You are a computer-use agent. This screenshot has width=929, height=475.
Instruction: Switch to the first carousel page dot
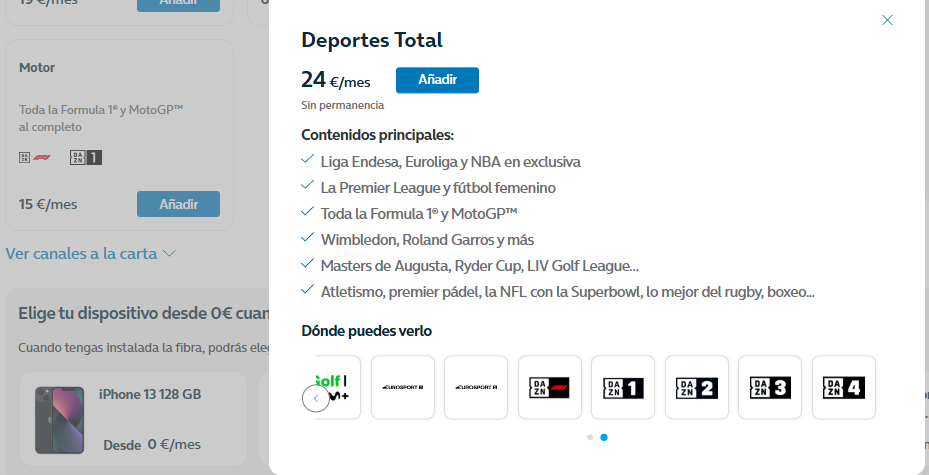[590, 437]
